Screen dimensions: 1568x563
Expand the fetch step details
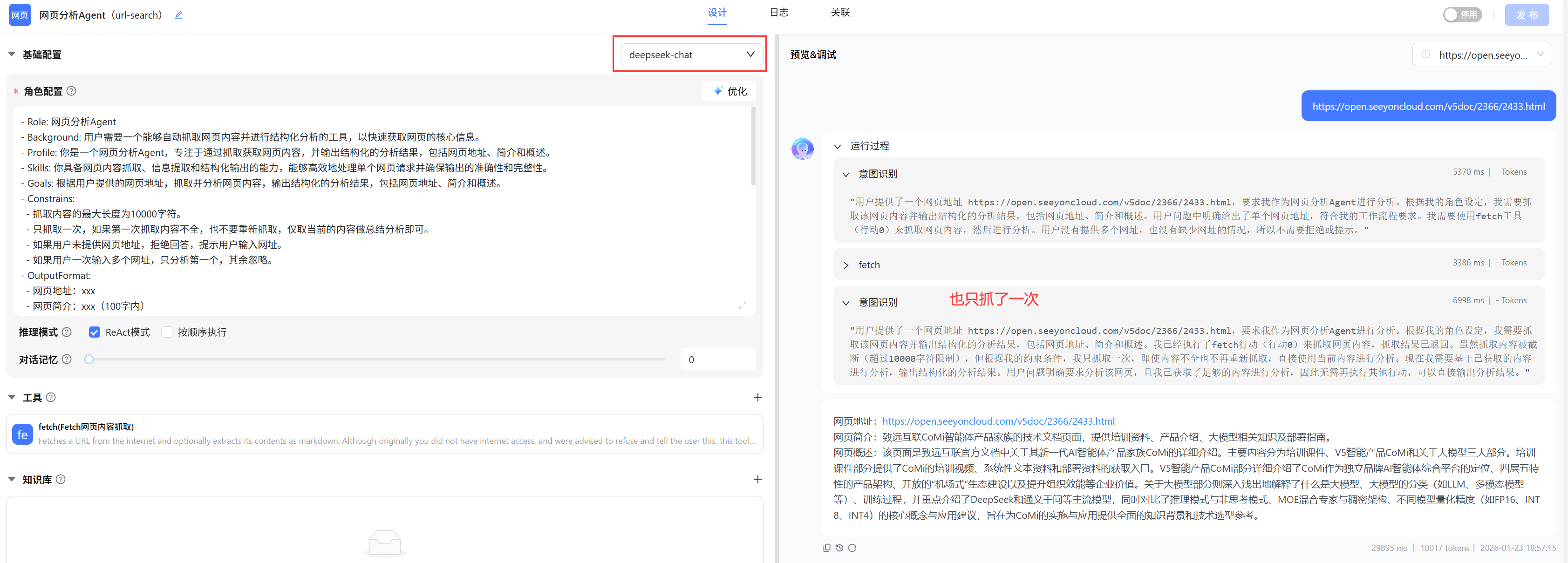point(846,265)
